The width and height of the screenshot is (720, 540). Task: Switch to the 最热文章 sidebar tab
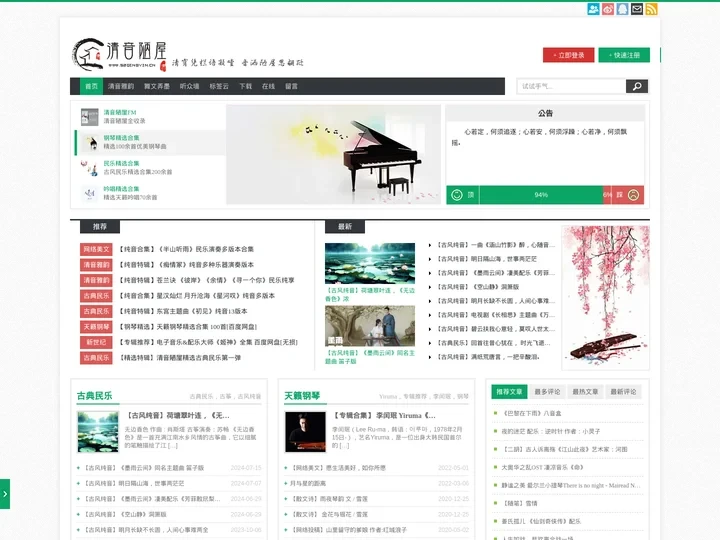pos(585,392)
